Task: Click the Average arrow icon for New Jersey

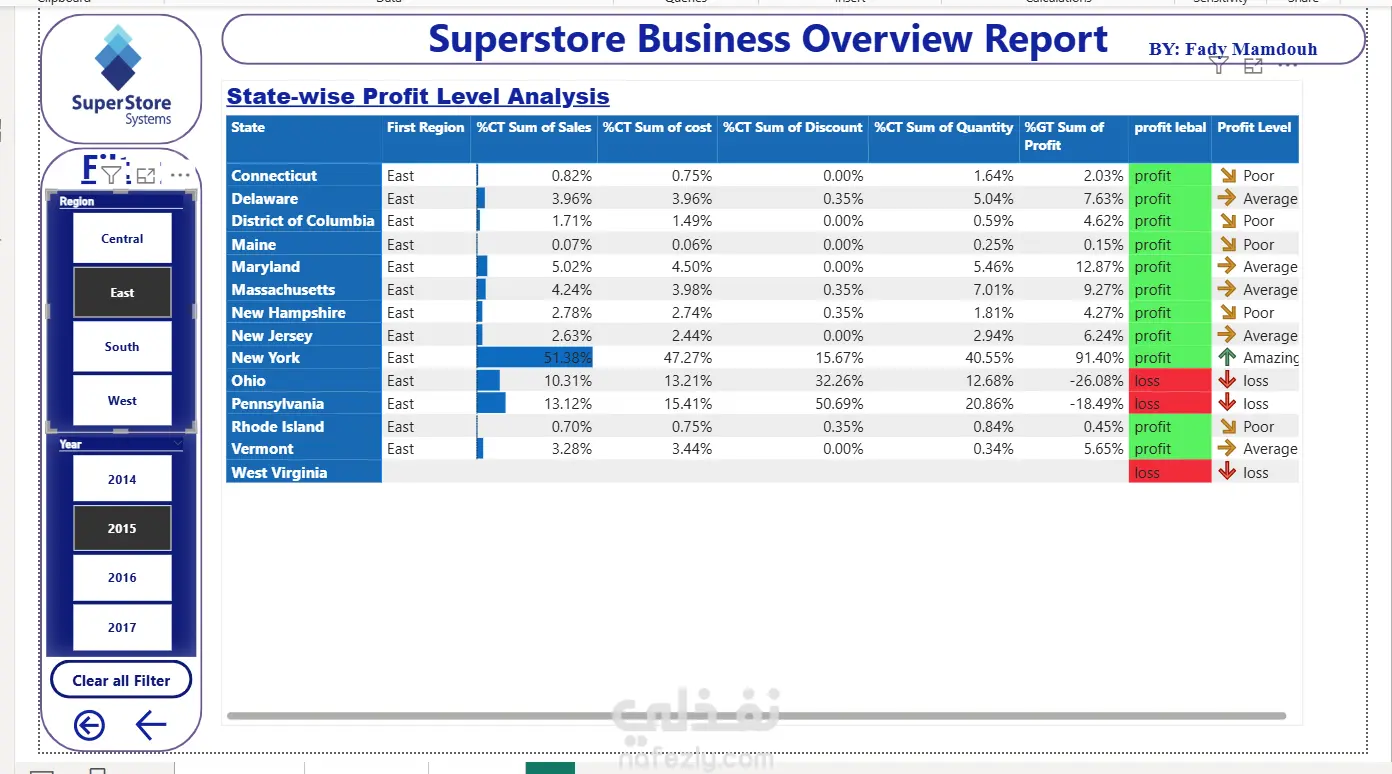Action: (x=1227, y=335)
